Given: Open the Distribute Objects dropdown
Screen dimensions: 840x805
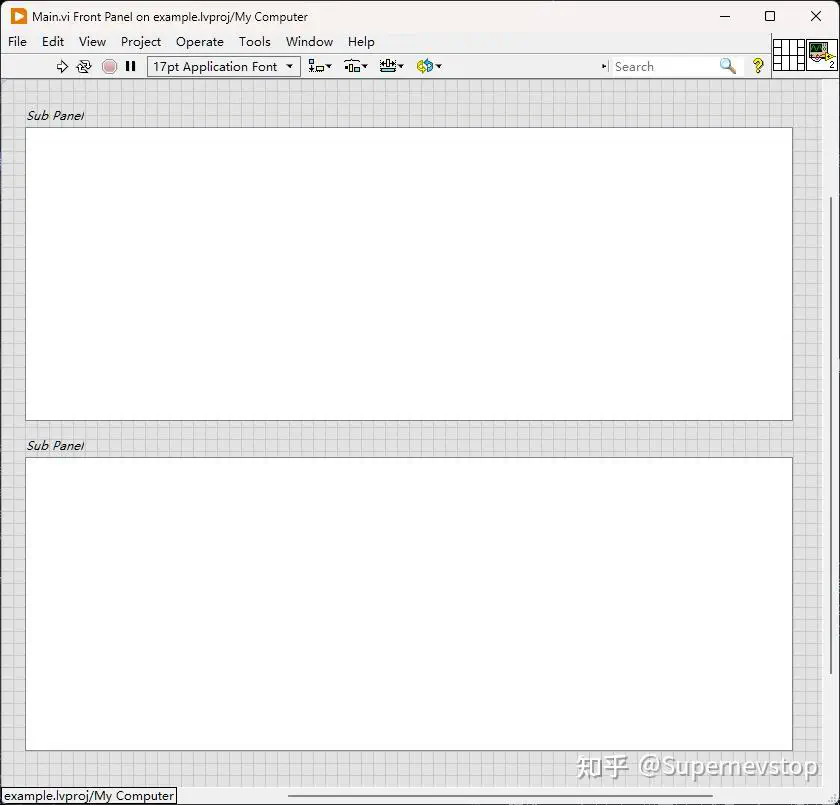Looking at the screenshot, I should 356,66.
